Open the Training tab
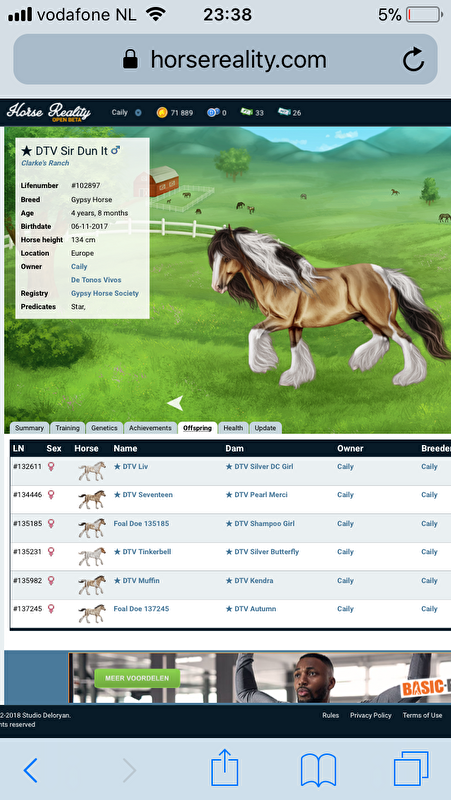This screenshot has height=800, width=451. [67, 428]
